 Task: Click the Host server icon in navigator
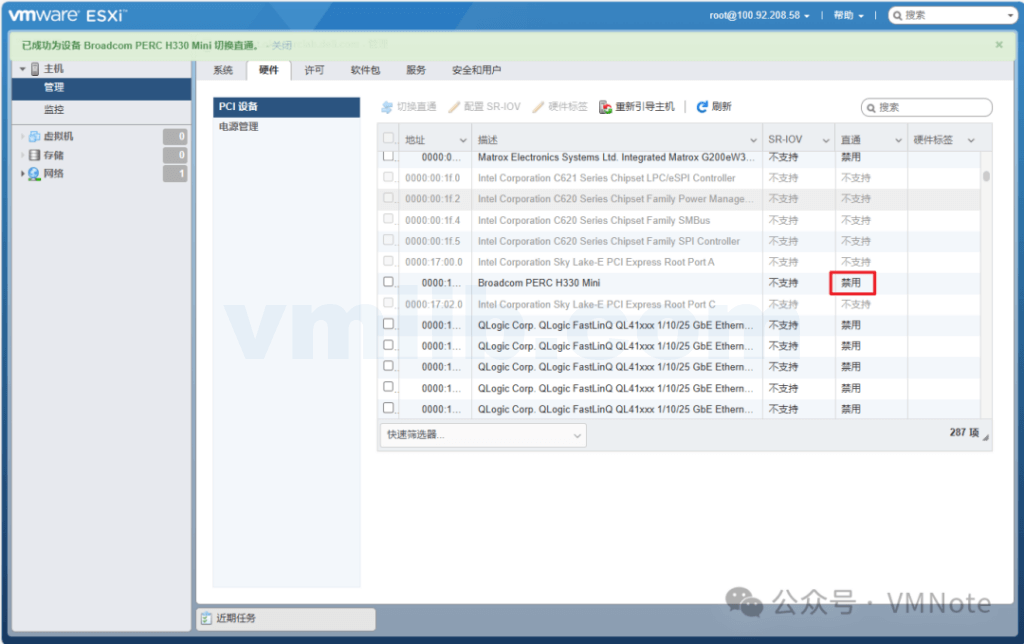[x=35, y=69]
